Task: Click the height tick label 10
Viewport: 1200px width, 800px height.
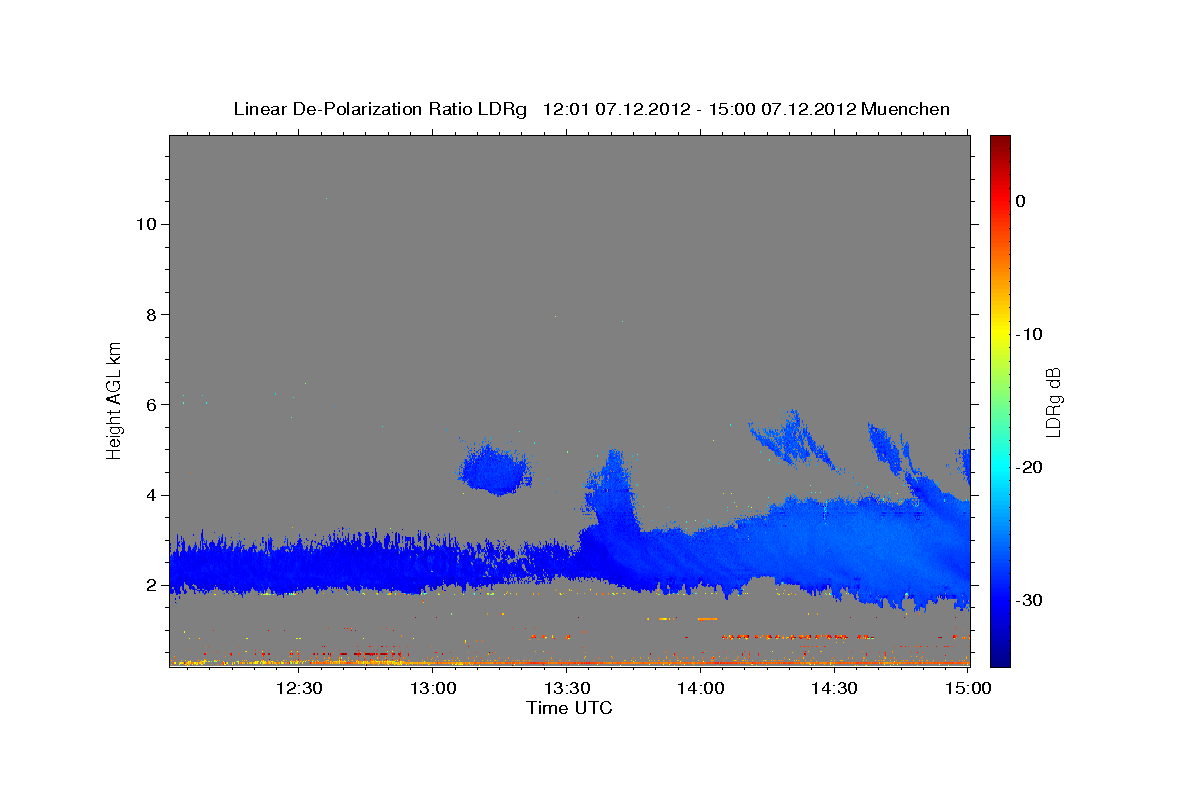Action: (146, 224)
